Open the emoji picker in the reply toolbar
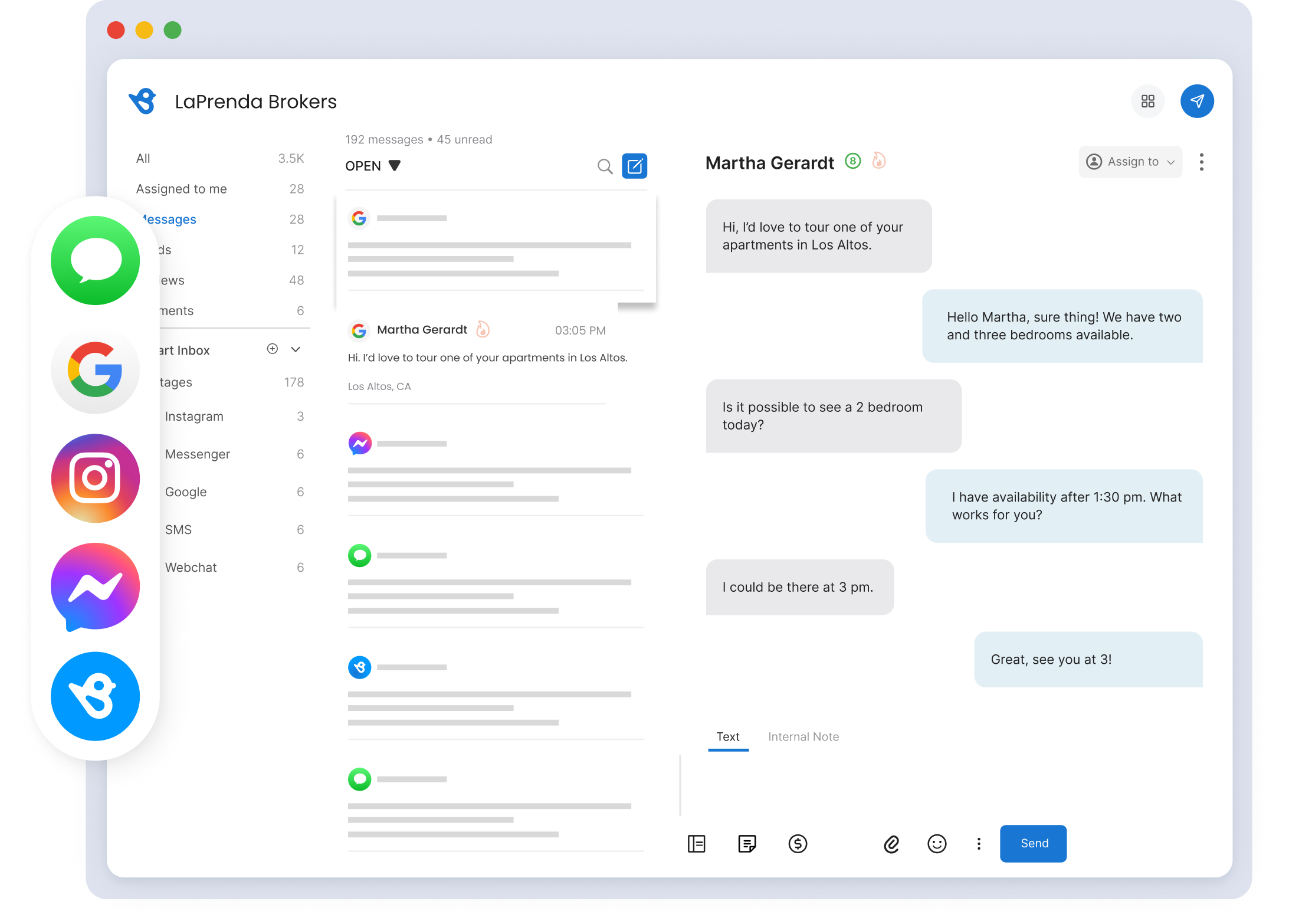This screenshot has height=924, width=1289. point(937,844)
